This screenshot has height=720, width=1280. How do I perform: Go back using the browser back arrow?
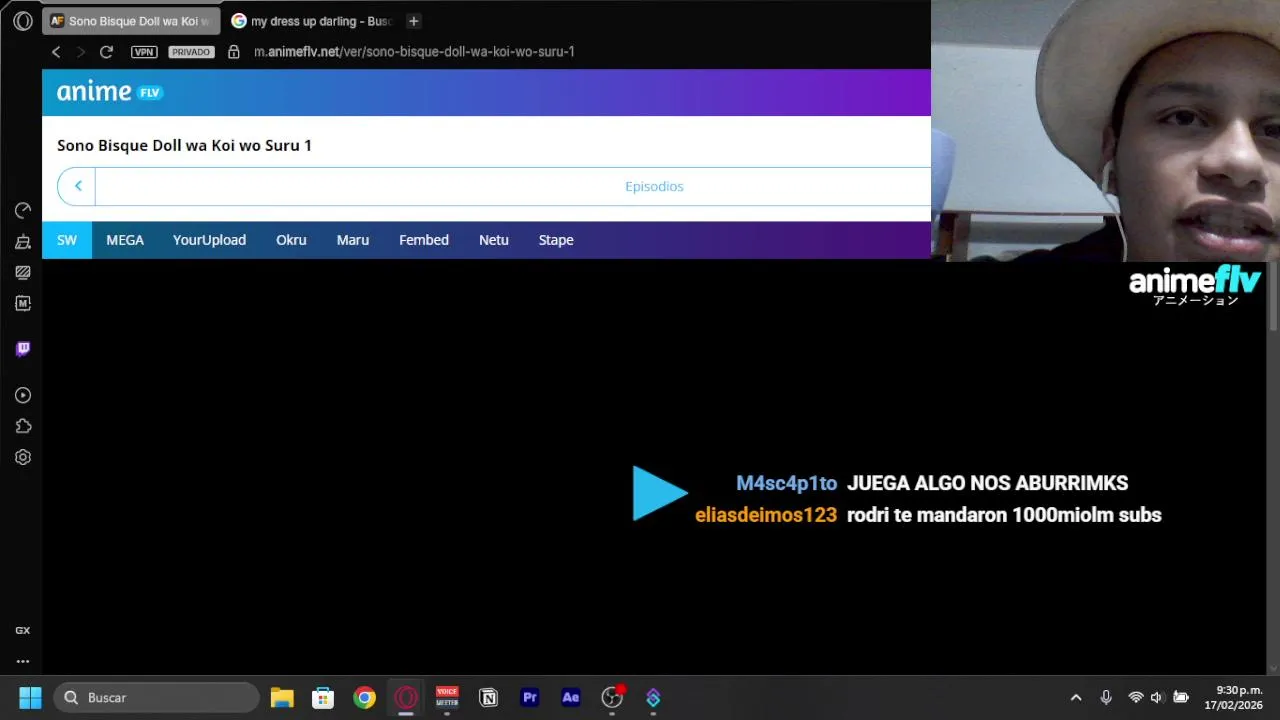pos(56,52)
